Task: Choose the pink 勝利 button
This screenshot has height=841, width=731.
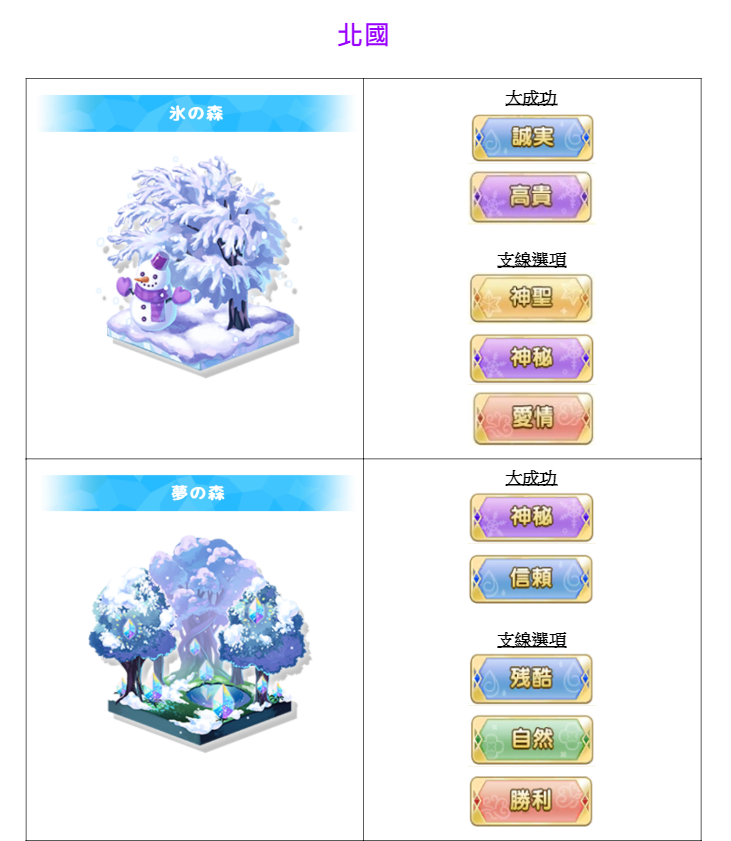Action: pos(530,801)
